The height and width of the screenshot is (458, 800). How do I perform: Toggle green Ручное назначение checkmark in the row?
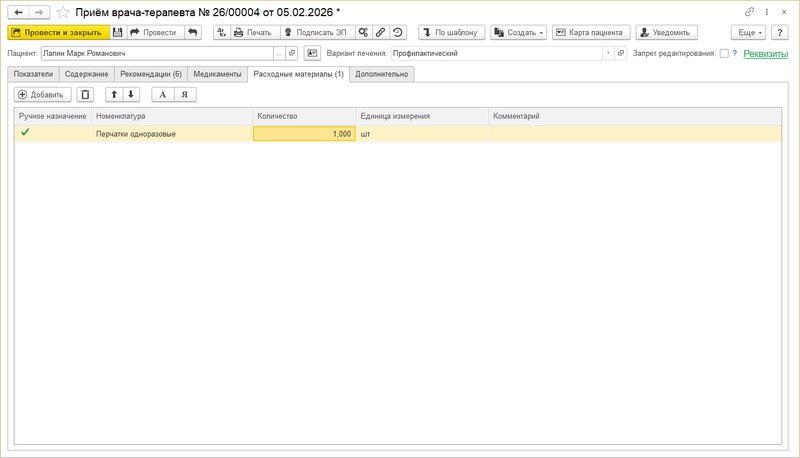coord(24,133)
